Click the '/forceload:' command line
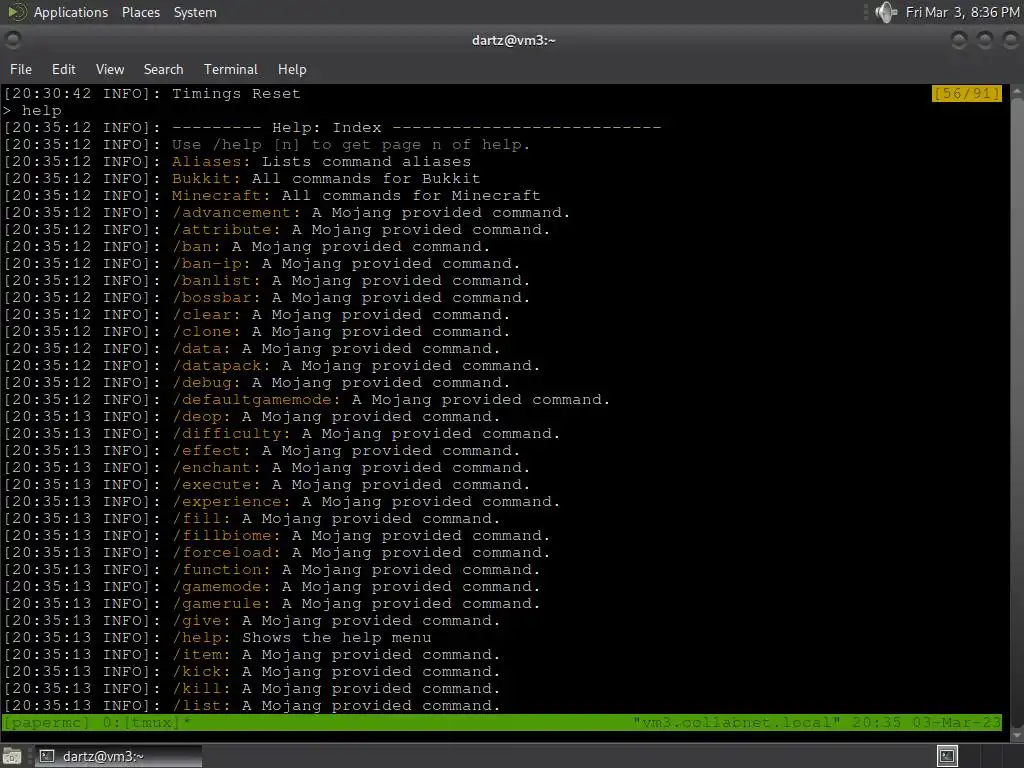The image size is (1024, 768). coord(277,552)
